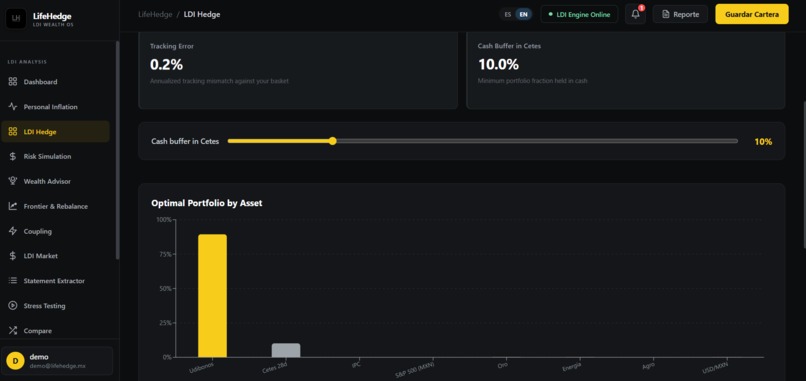Click the Energía axis label
The image size is (806, 381).
[x=572, y=366]
